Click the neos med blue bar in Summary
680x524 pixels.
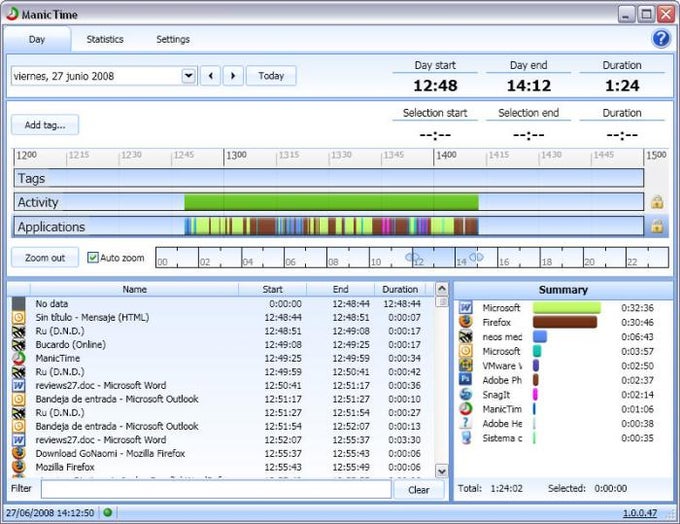click(539, 337)
